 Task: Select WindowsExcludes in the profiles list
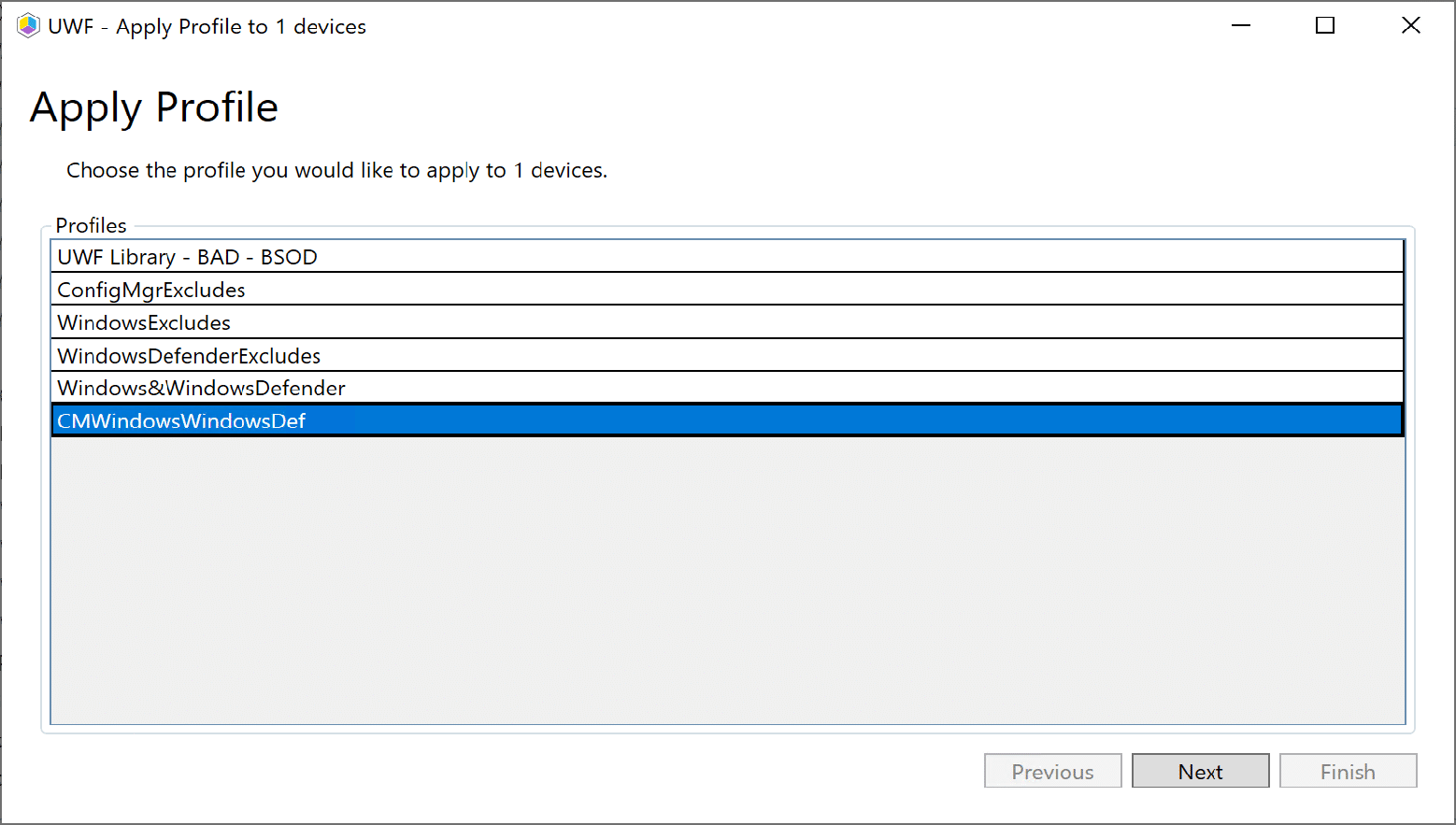coord(144,323)
